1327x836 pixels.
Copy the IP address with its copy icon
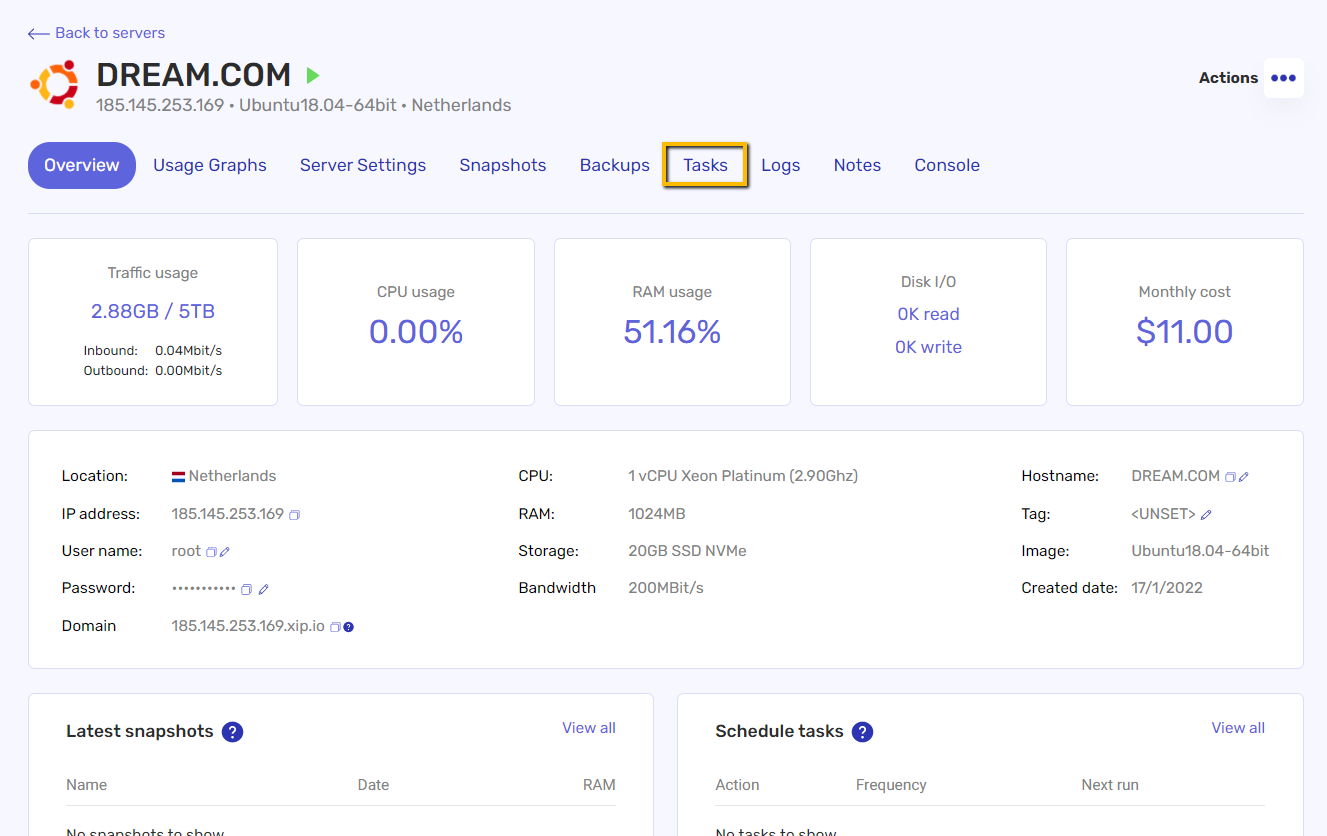(294, 515)
